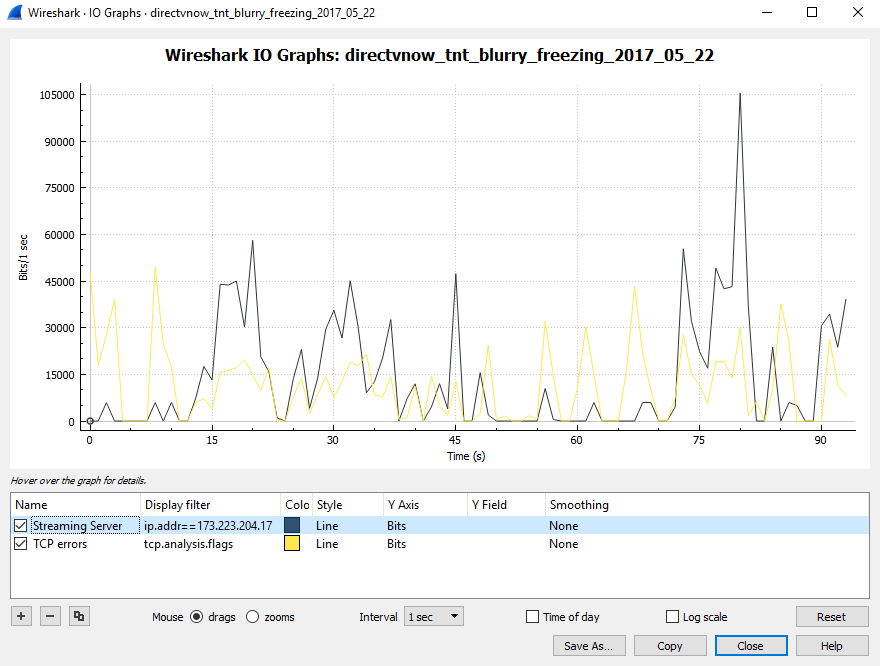Image resolution: width=880 pixels, height=666 pixels.
Task: Copy the graph with the Copy button
Action: [670, 646]
